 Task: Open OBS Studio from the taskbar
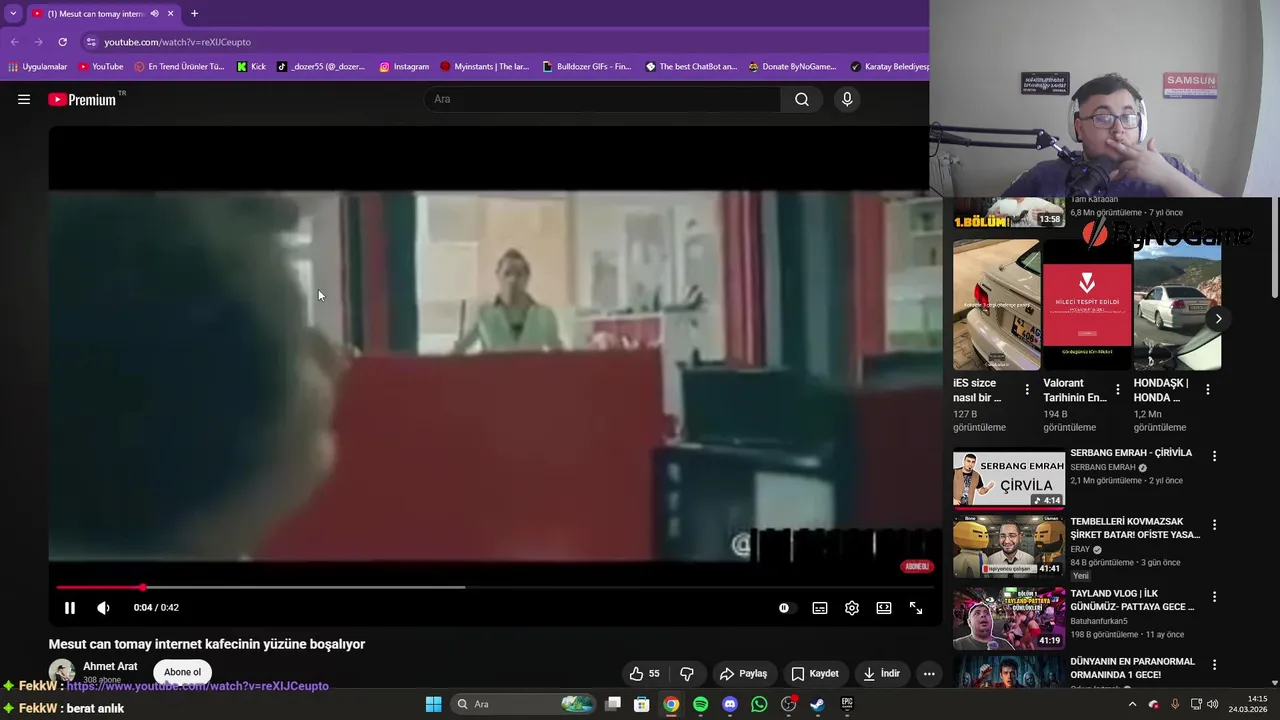pos(788,704)
